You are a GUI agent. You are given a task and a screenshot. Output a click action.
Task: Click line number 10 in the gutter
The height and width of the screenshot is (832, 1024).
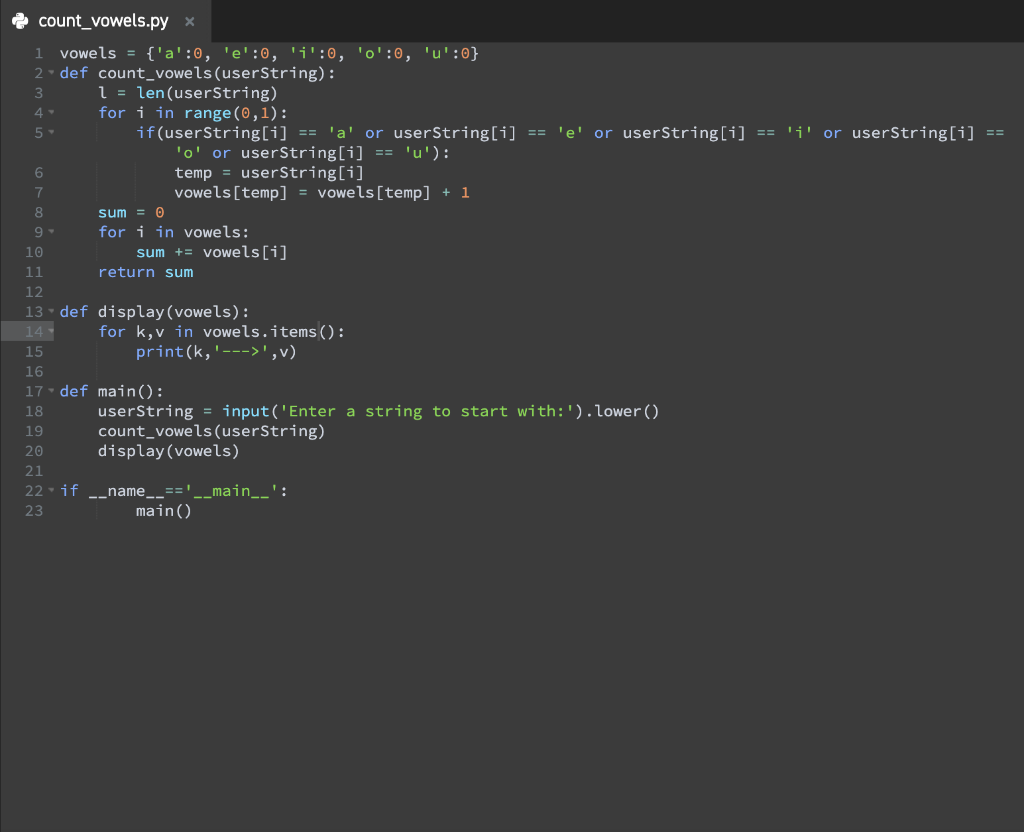(x=34, y=251)
